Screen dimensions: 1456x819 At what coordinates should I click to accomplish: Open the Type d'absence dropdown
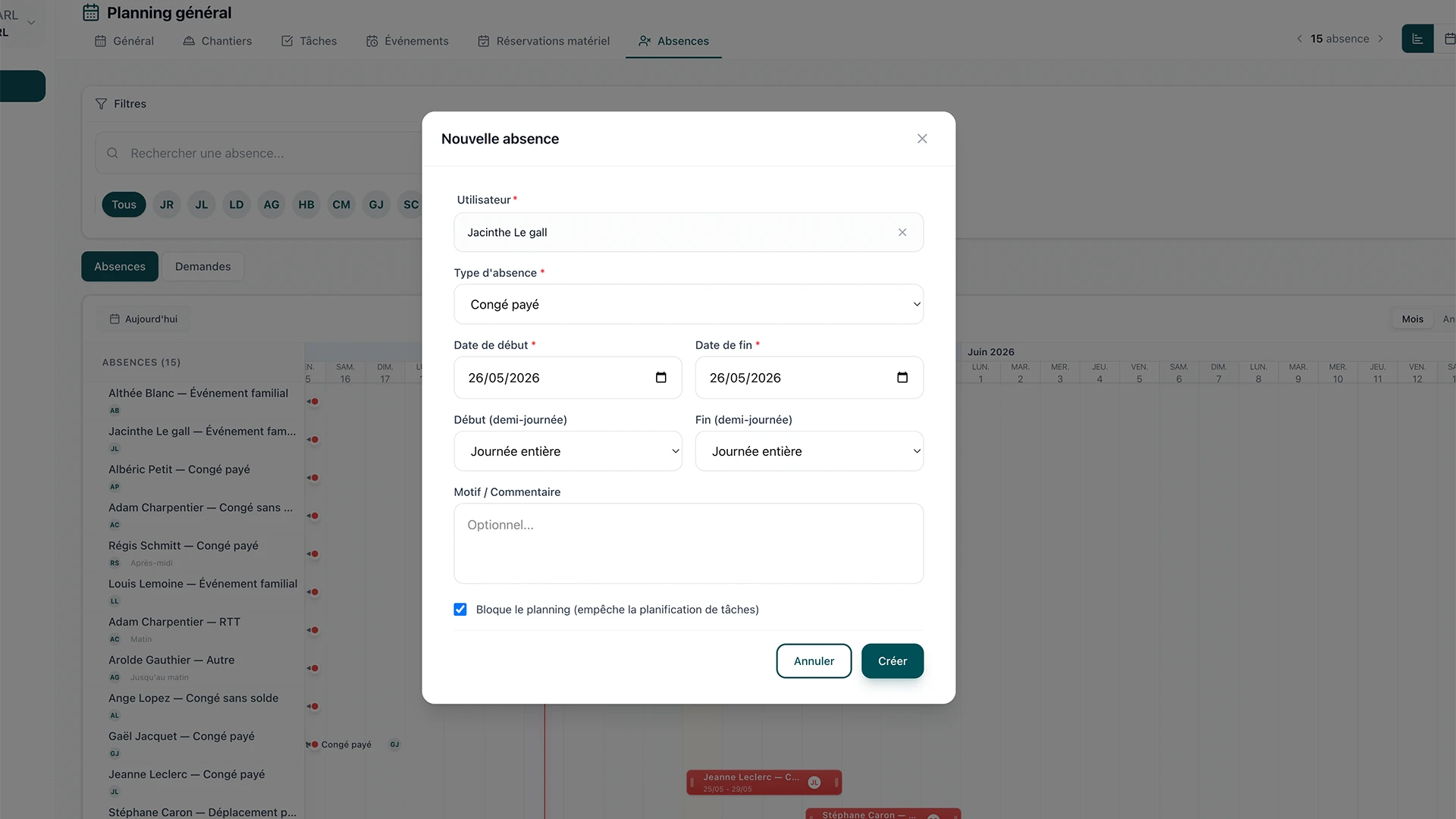tap(689, 304)
